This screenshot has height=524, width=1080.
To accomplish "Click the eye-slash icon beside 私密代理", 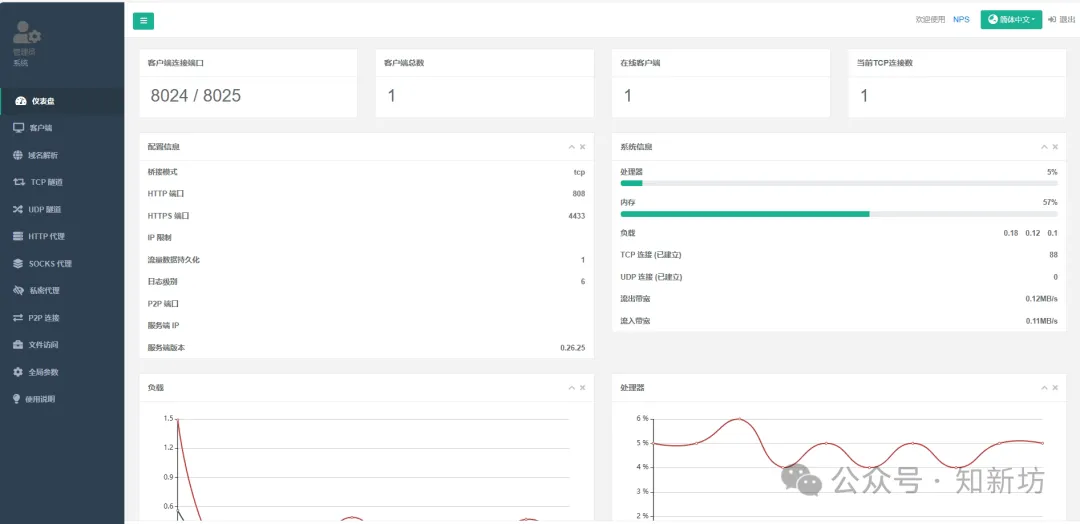I will coord(18,290).
